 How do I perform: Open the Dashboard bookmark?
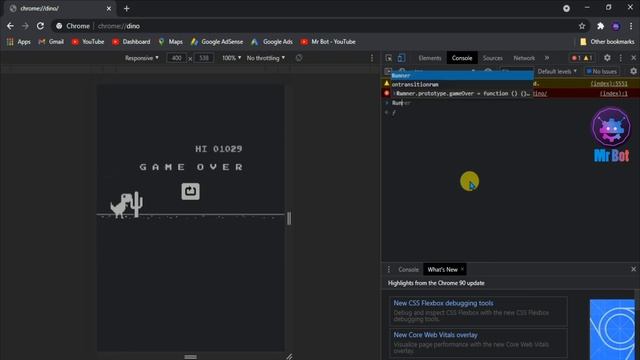click(x=131, y=42)
